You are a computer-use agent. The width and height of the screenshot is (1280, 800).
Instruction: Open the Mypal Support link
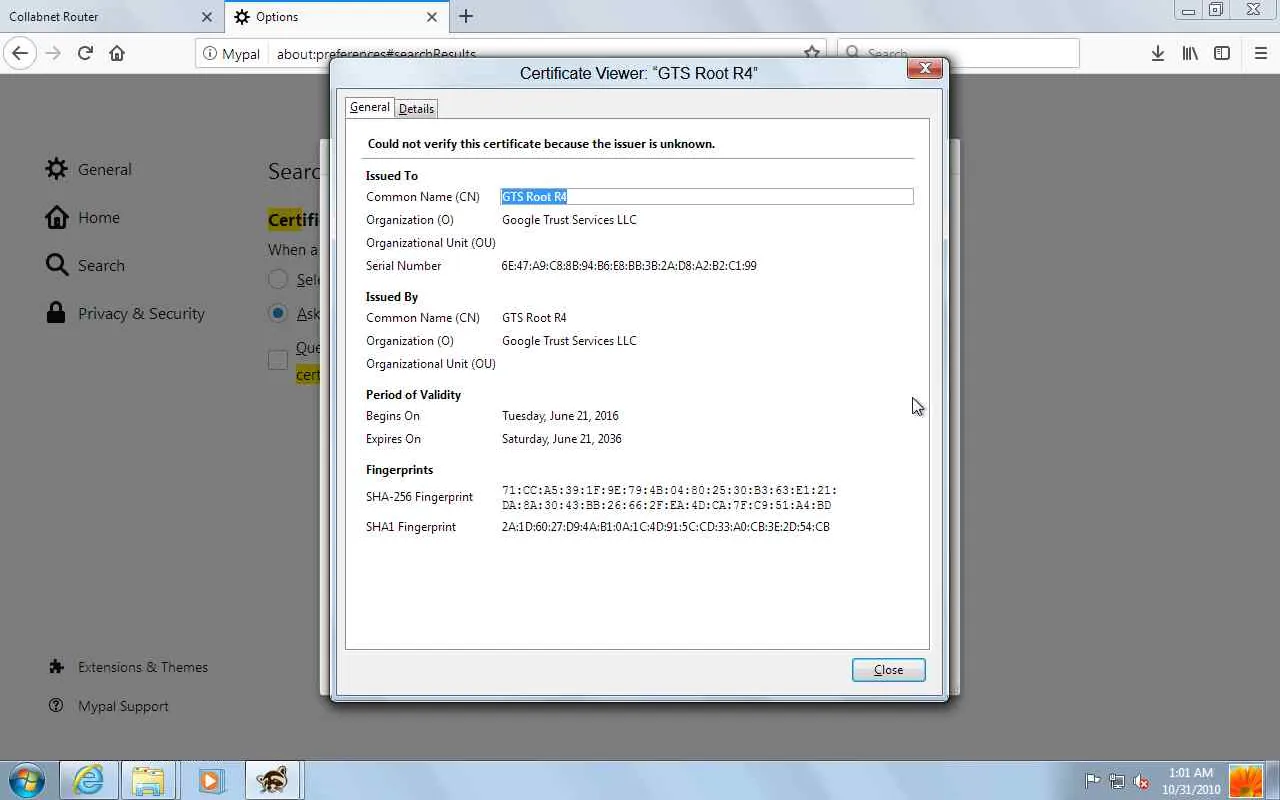108,706
